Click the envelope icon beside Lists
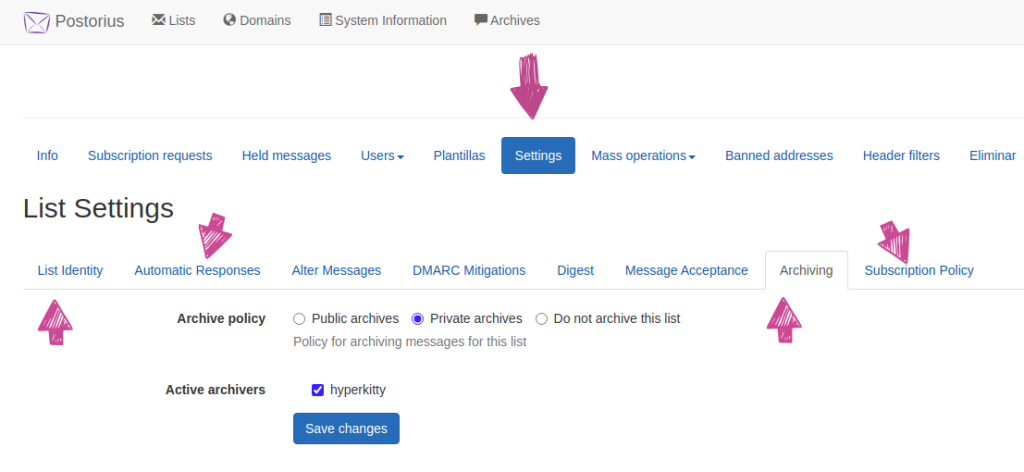 [158, 20]
